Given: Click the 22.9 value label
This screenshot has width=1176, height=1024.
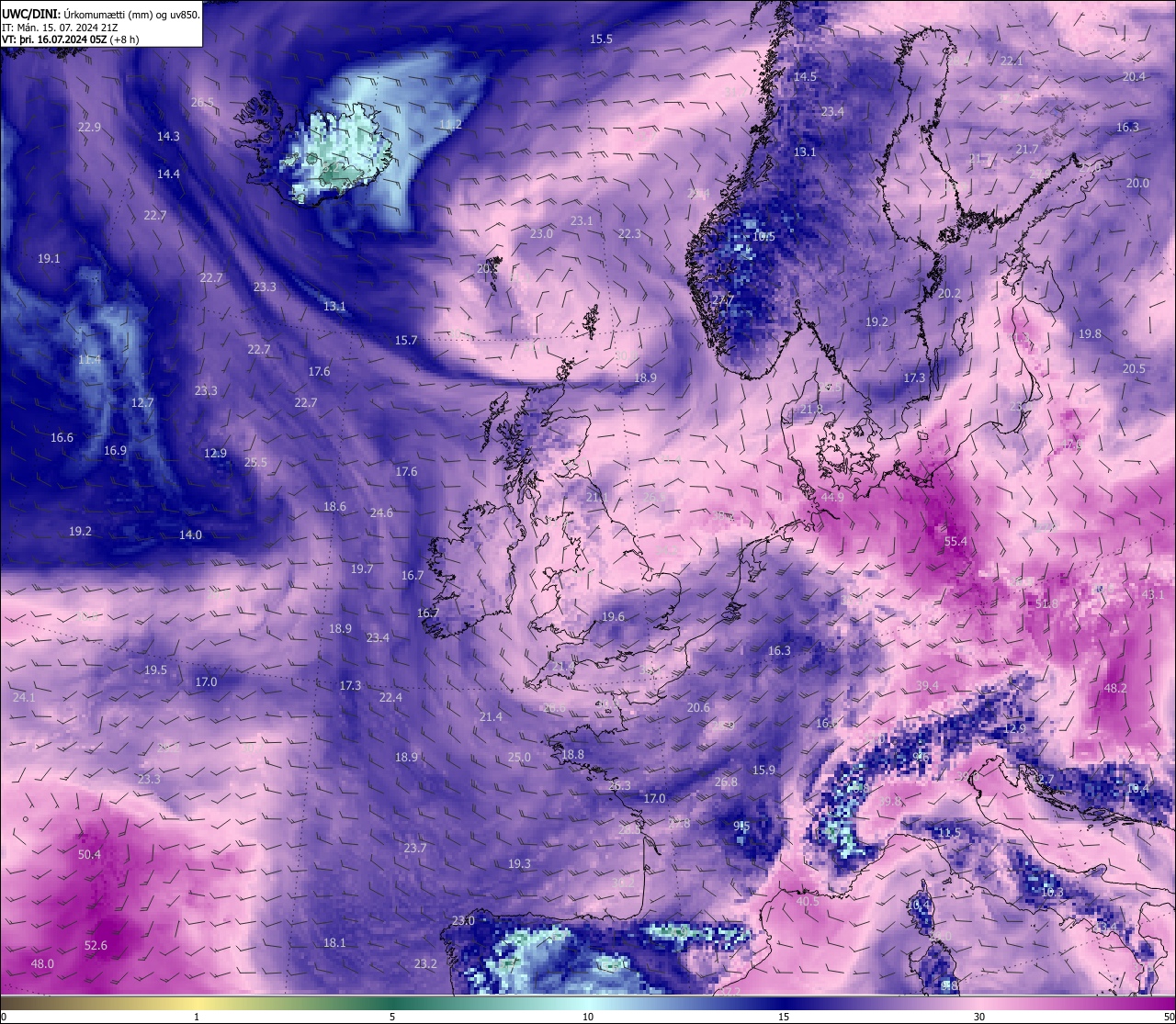Looking at the screenshot, I should point(89,127).
